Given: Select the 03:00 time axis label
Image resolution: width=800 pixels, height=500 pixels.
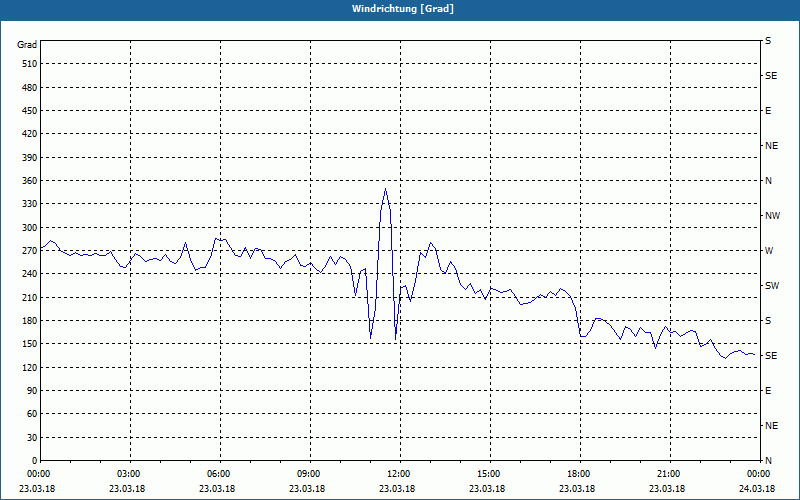Looking at the screenshot, I should (131, 474).
